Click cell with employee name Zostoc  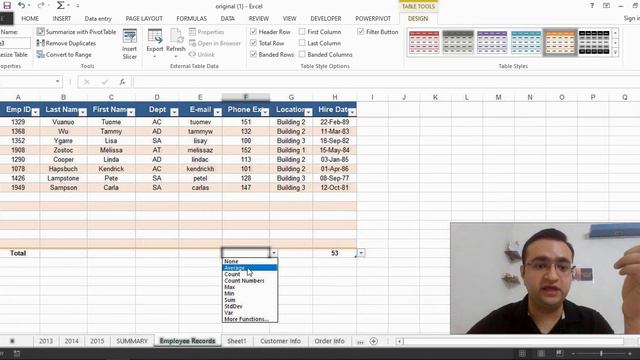(63, 150)
